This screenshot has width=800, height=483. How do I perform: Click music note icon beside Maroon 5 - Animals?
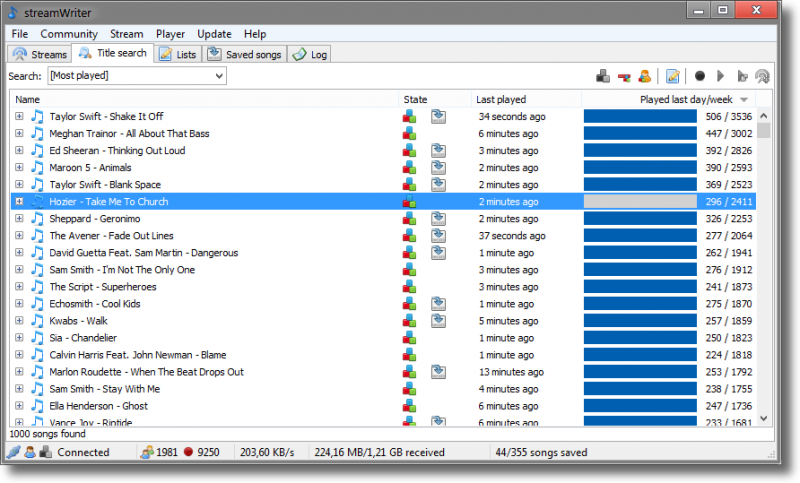[x=37, y=168]
